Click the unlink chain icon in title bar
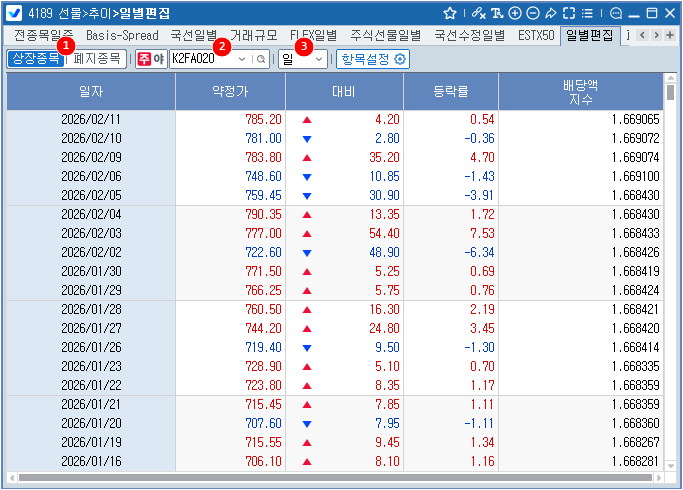683x490 pixels. (x=478, y=14)
